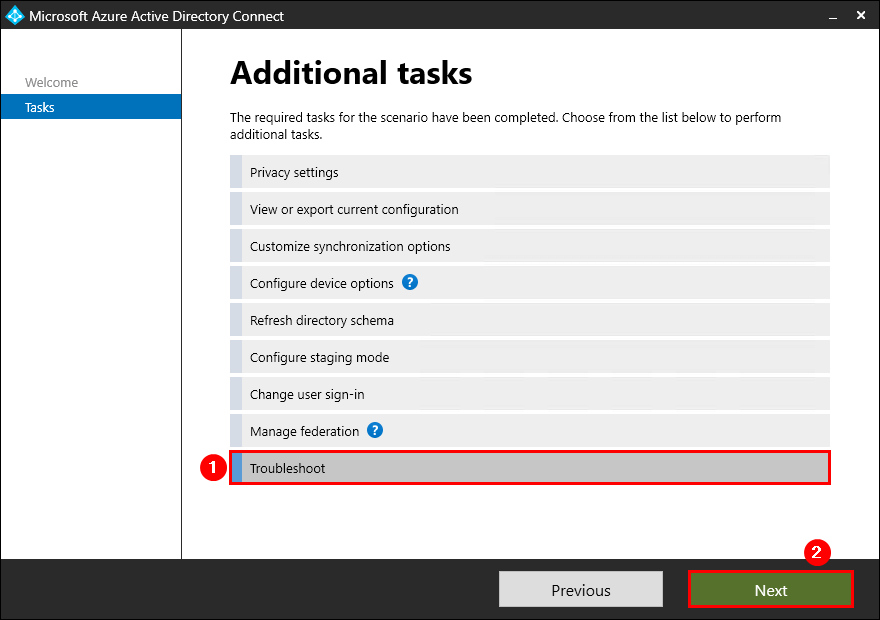The height and width of the screenshot is (620, 880).
Task: Select the Privacy settings task
Action: coord(530,172)
